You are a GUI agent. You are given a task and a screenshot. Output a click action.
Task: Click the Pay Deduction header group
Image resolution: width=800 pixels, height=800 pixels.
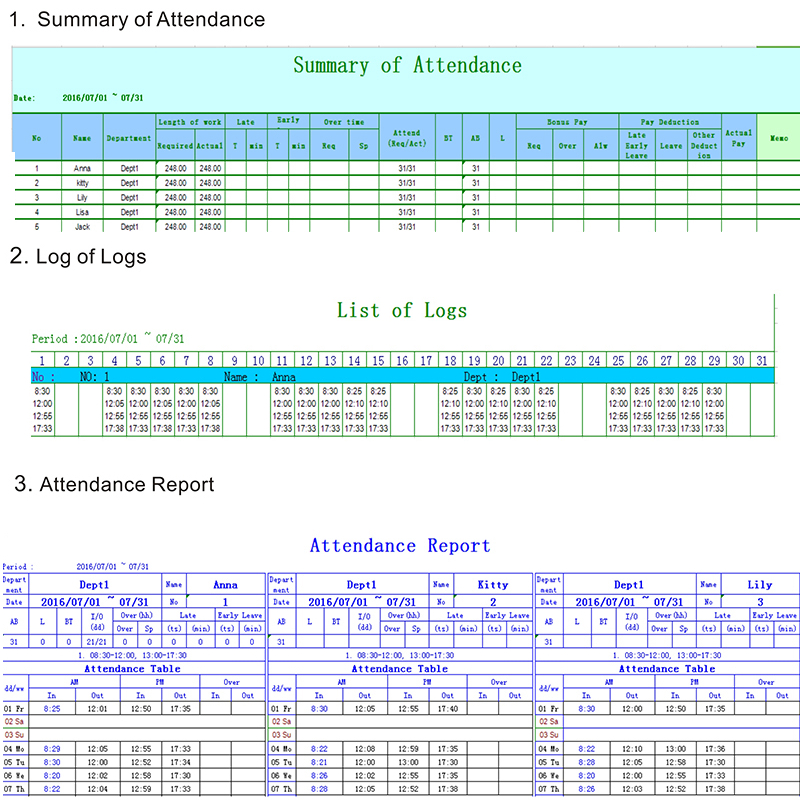coord(670,122)
